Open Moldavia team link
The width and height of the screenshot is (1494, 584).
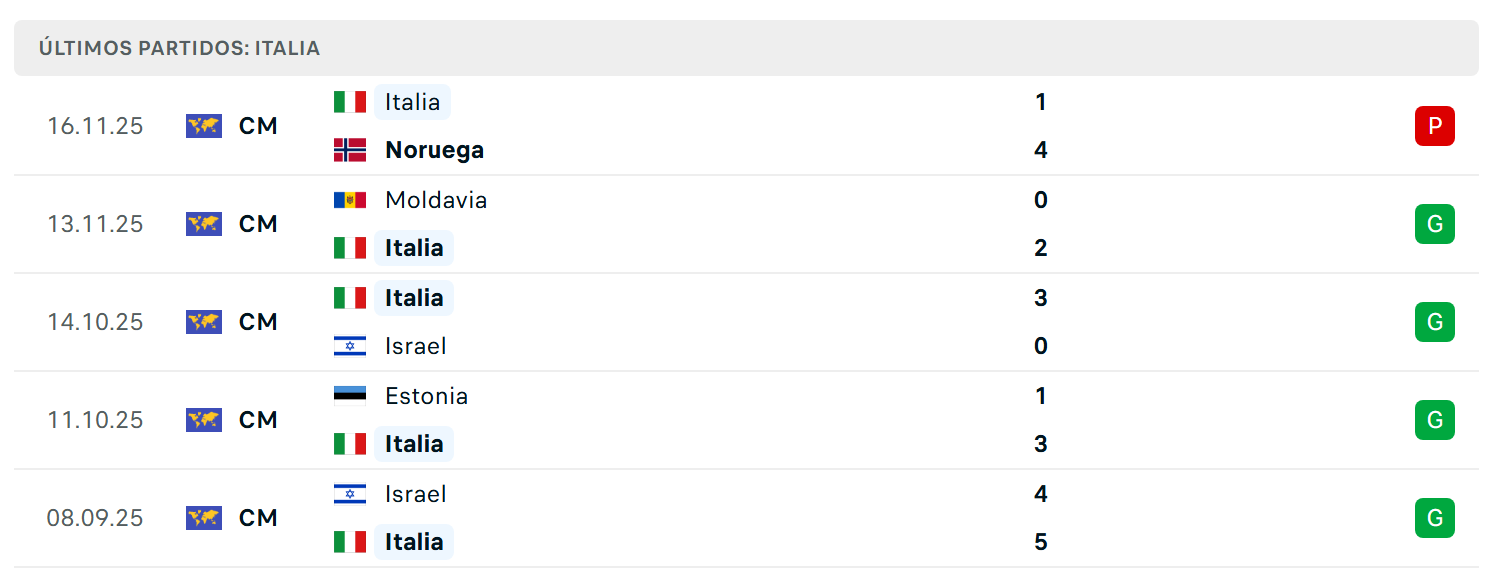[x=436, y=200]
